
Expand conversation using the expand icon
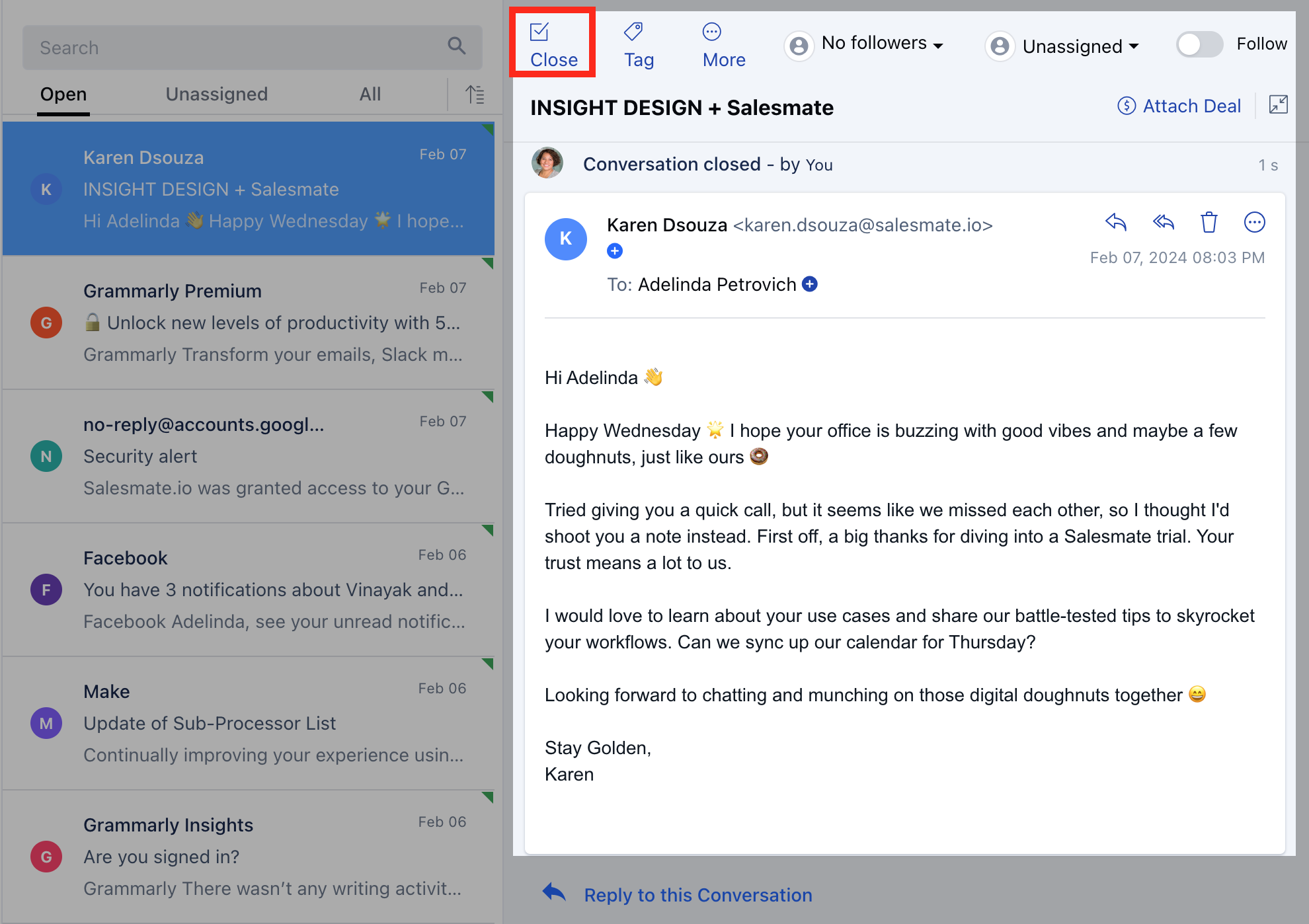coord(1278,104)
